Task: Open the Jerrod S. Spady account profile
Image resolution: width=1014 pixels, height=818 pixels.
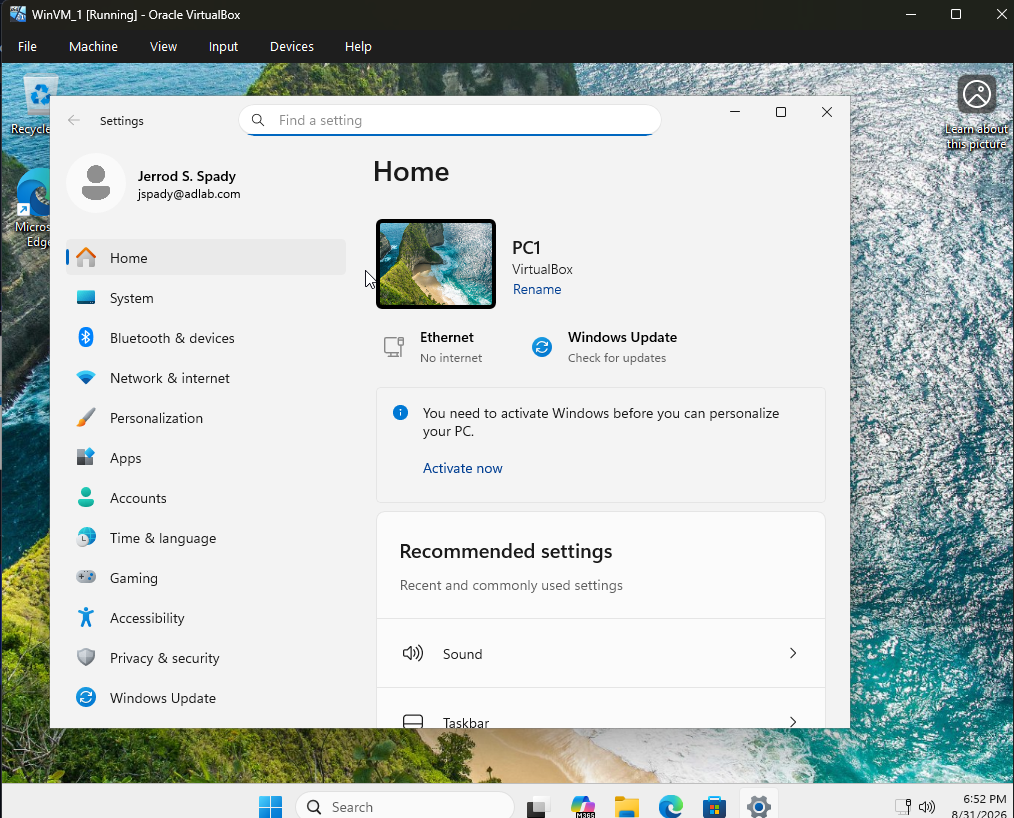Action: (x=155, y=184)
